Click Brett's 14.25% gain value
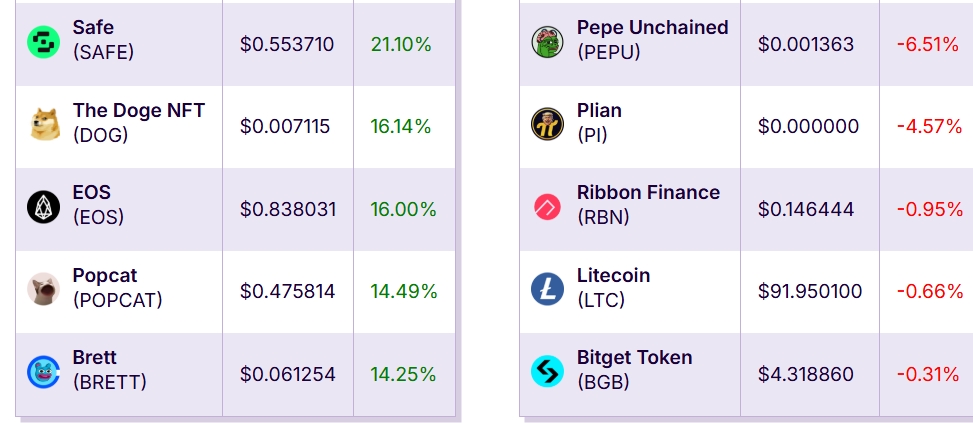Image resolution: width=973 pixels, height=423 pixels. (x=403, y=375)
